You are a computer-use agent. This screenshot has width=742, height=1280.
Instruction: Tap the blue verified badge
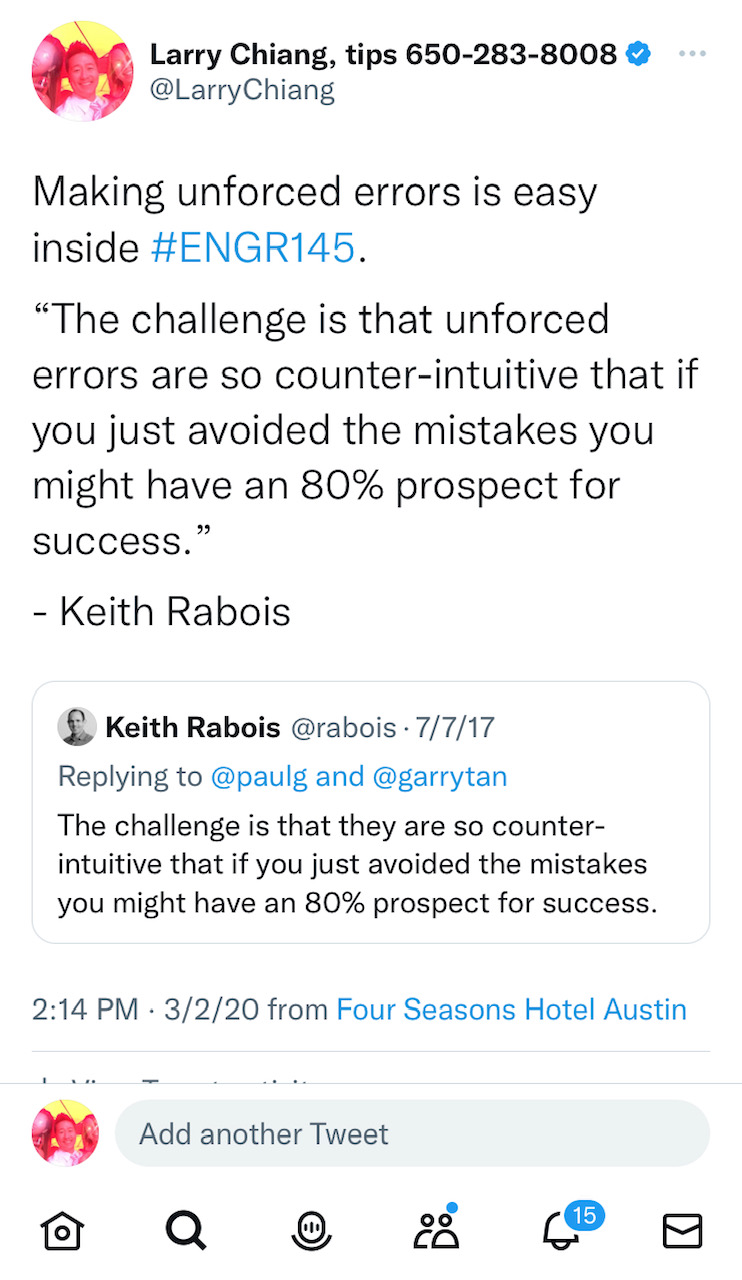(x=638, y=55)
